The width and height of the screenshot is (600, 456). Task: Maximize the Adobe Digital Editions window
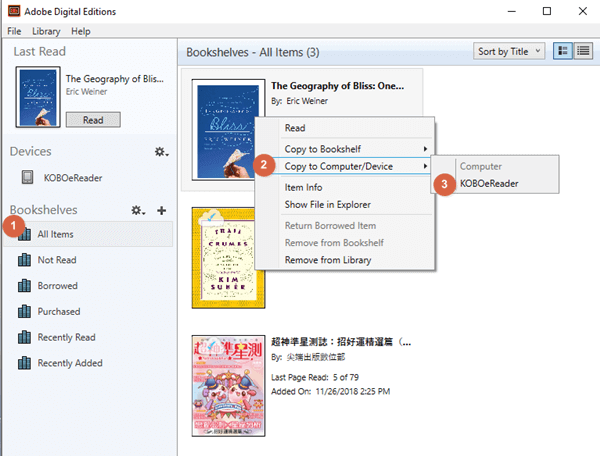click(547, 11)
